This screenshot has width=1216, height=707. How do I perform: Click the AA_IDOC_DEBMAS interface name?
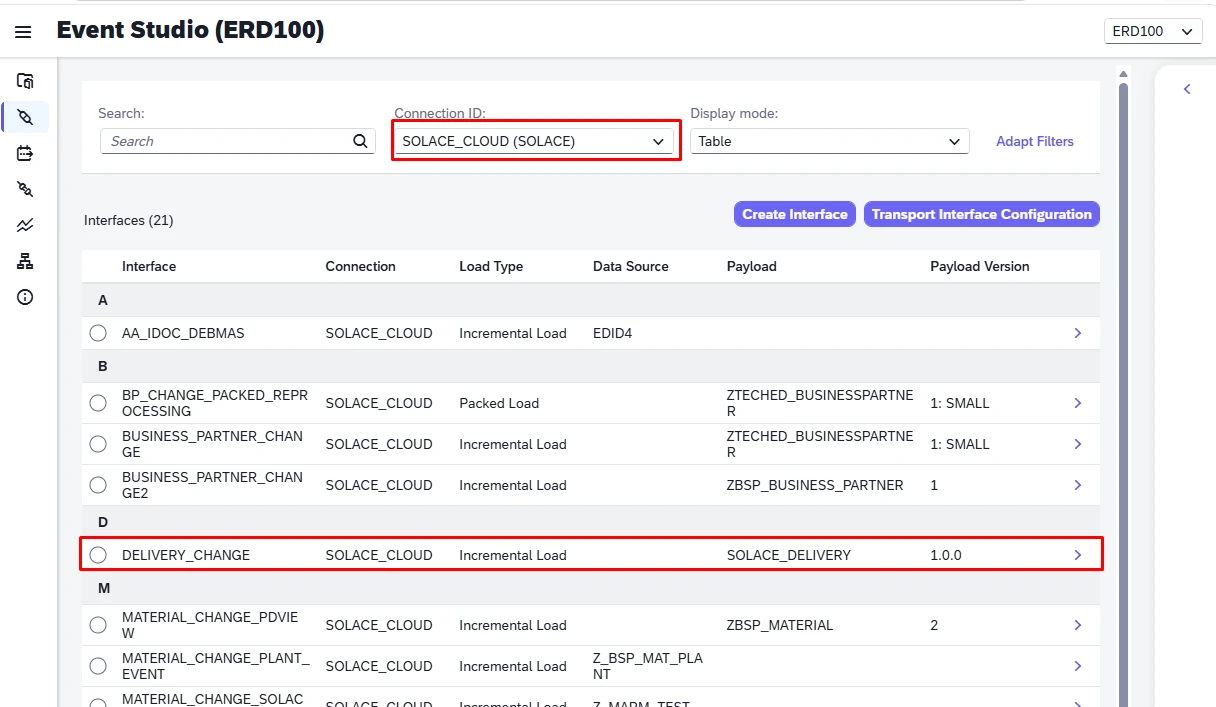(183, 333)
